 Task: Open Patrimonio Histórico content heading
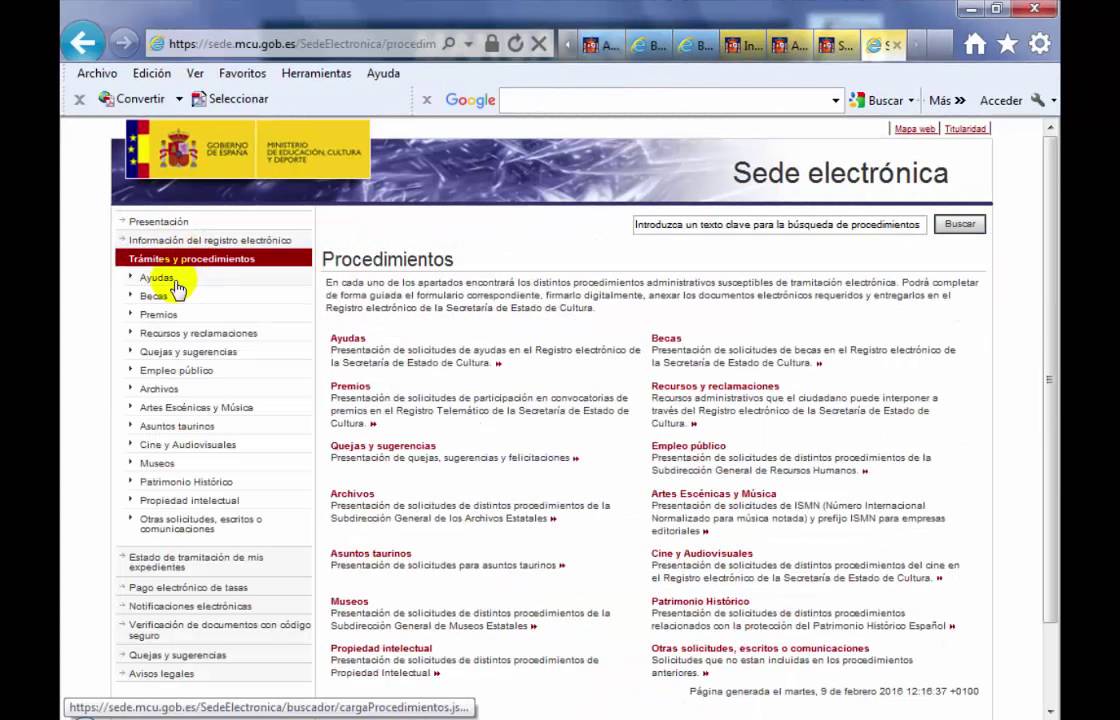click(x=700, y=601)
